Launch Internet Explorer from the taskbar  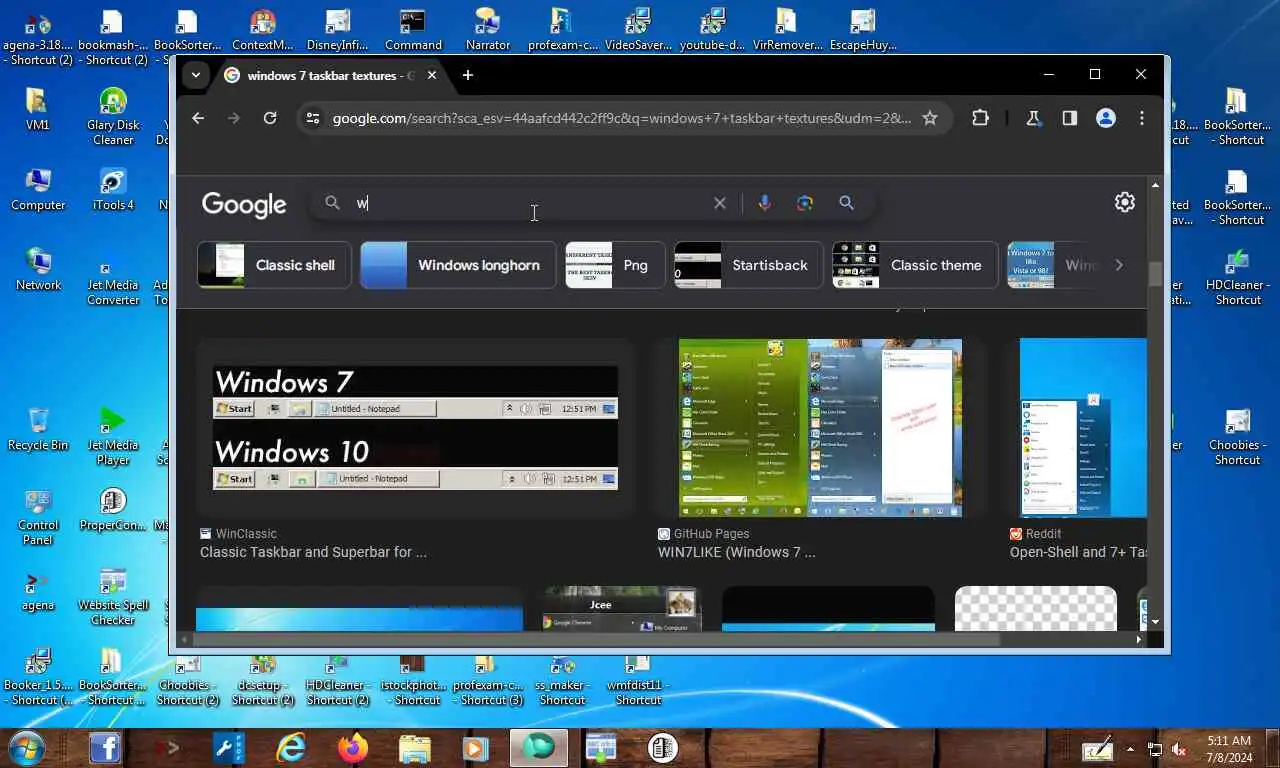(291, 748)
